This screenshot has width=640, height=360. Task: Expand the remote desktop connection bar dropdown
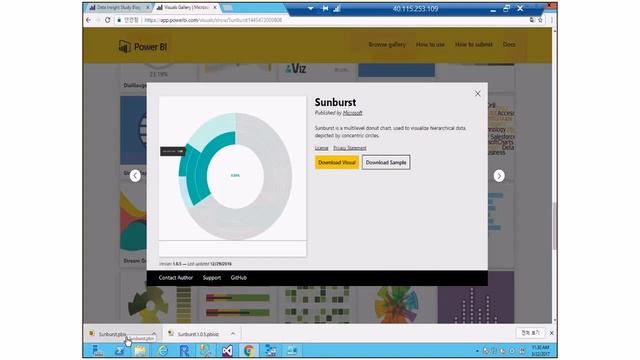[310, 8]
